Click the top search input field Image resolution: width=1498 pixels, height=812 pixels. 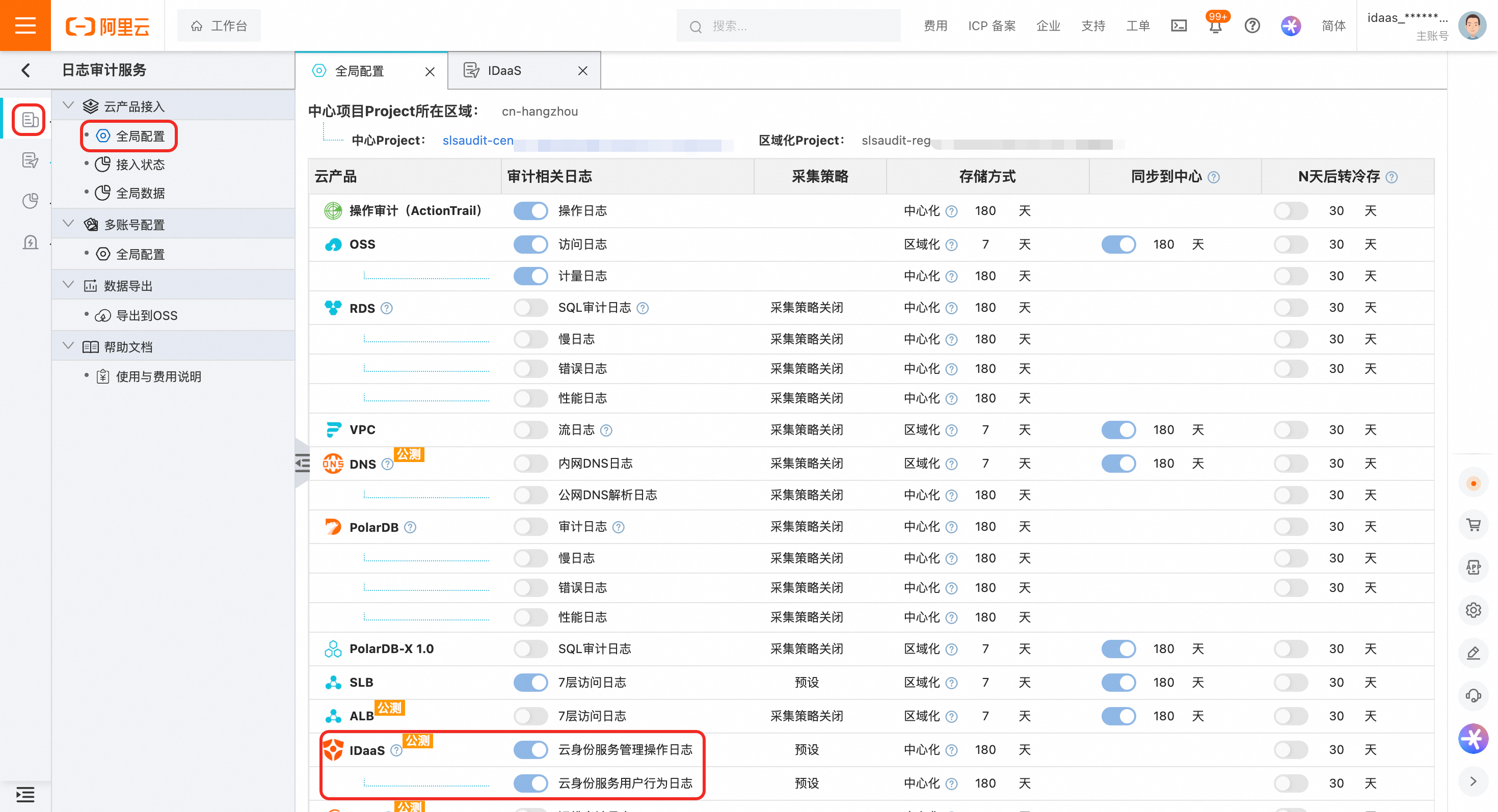tap(788, 26)
